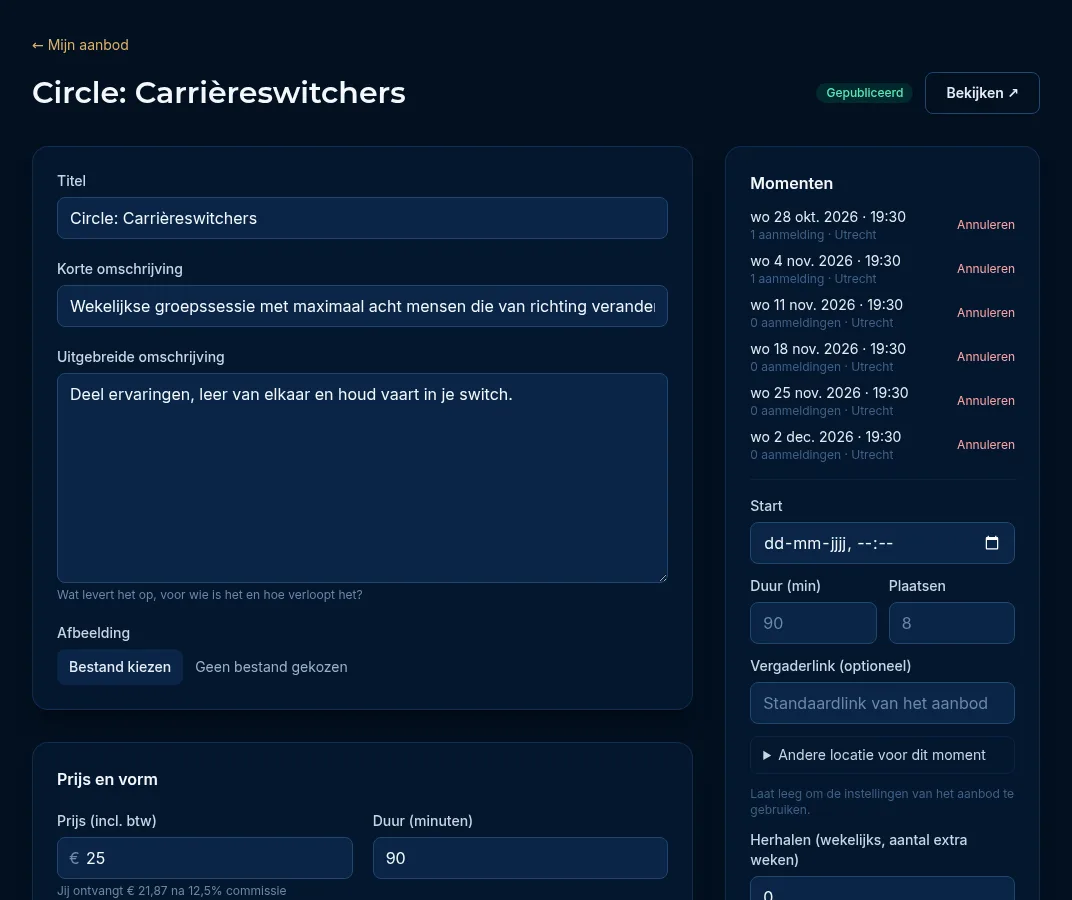Edit the Prijs (incl. btw) field
The image size is (1072, 900).
point(205,858)
